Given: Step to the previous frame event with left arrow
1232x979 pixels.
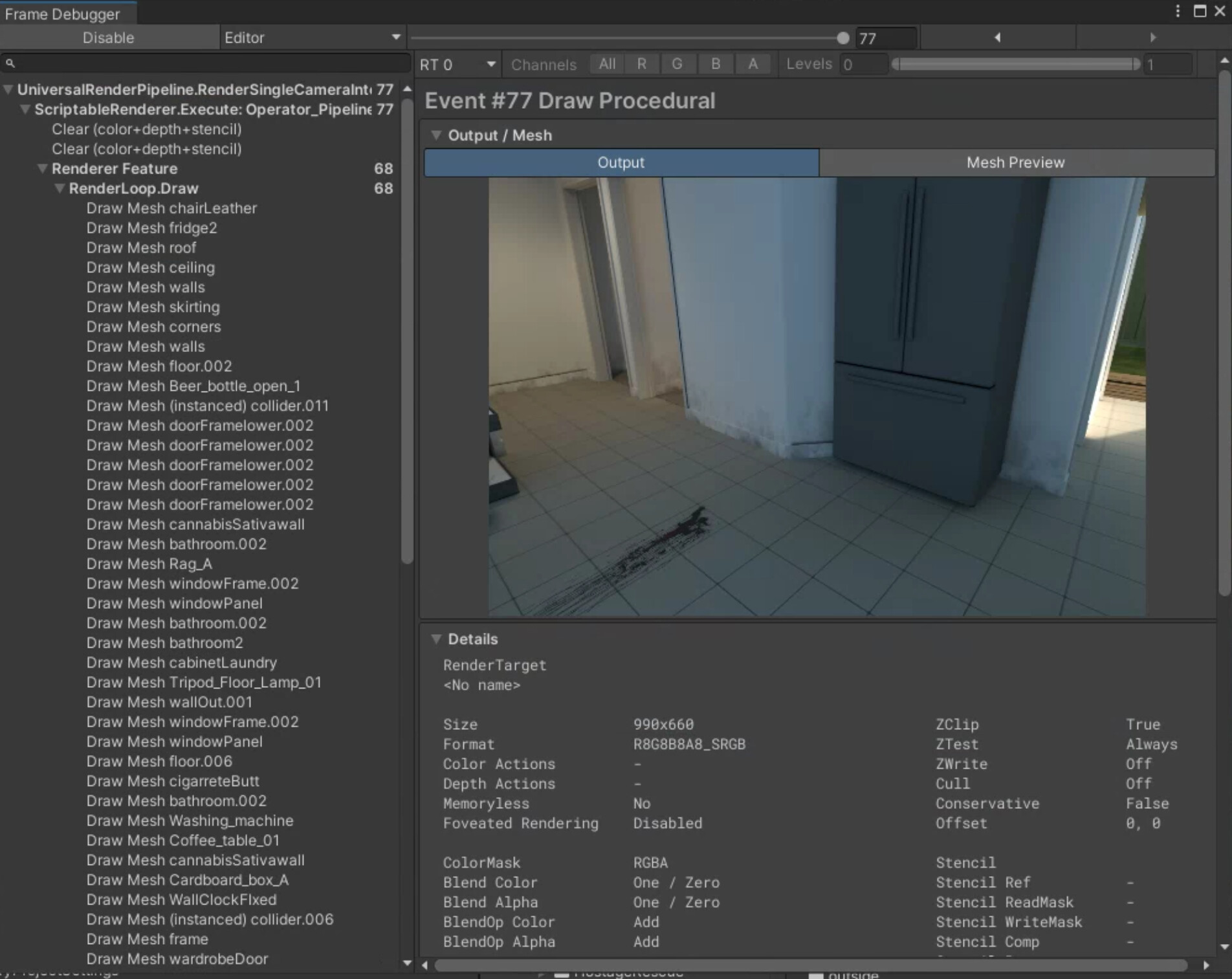Looking at the screenshot, I should point(997,38).
